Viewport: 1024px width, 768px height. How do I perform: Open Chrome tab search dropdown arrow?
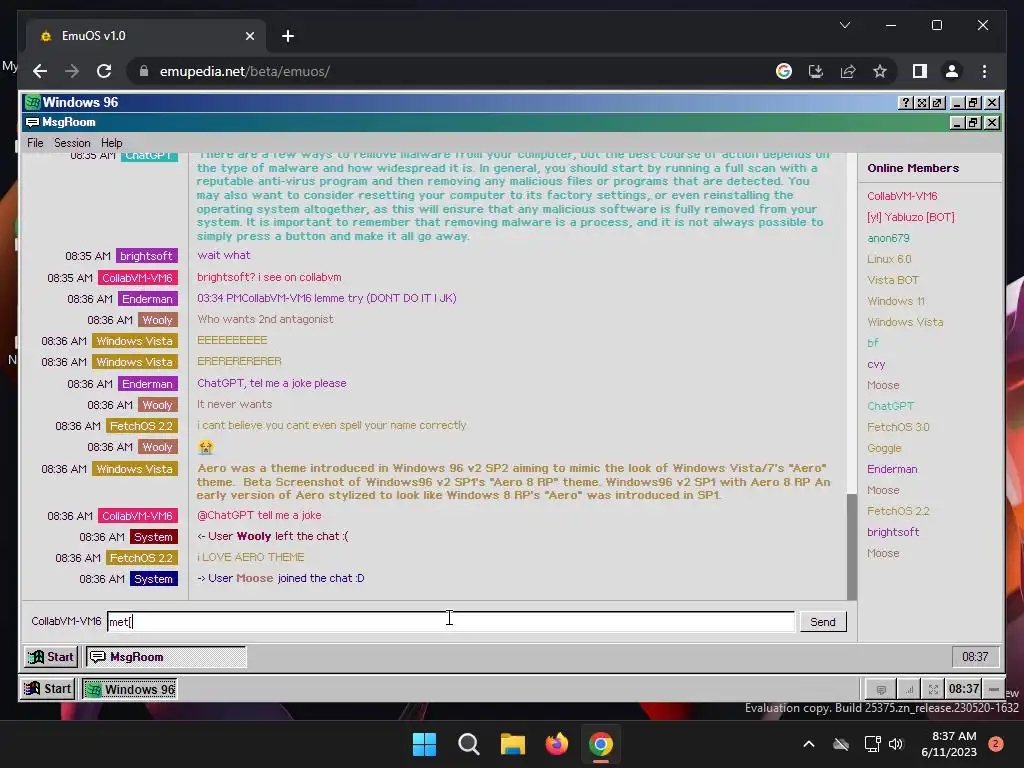[x=844, y=25]
